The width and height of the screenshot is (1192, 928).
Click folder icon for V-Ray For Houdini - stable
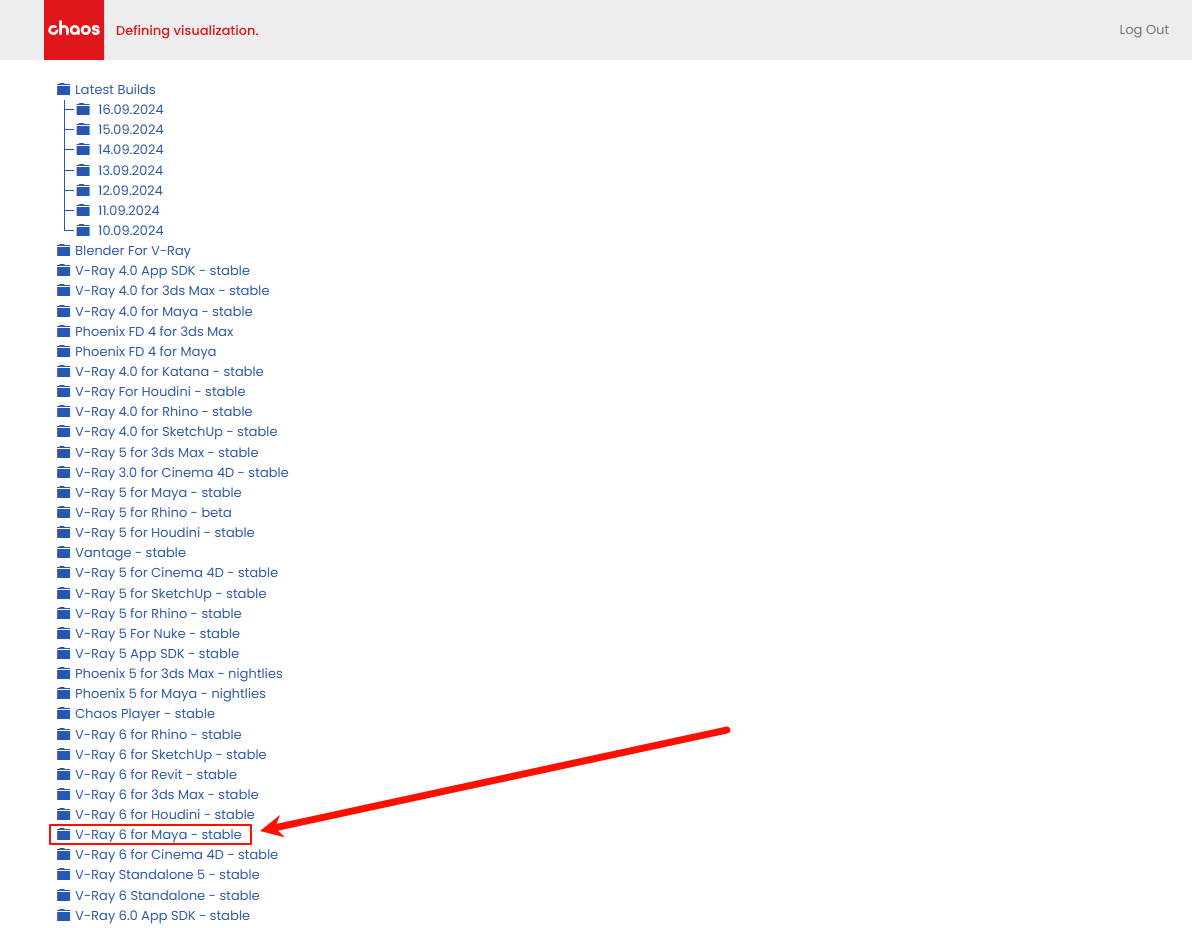64,391
